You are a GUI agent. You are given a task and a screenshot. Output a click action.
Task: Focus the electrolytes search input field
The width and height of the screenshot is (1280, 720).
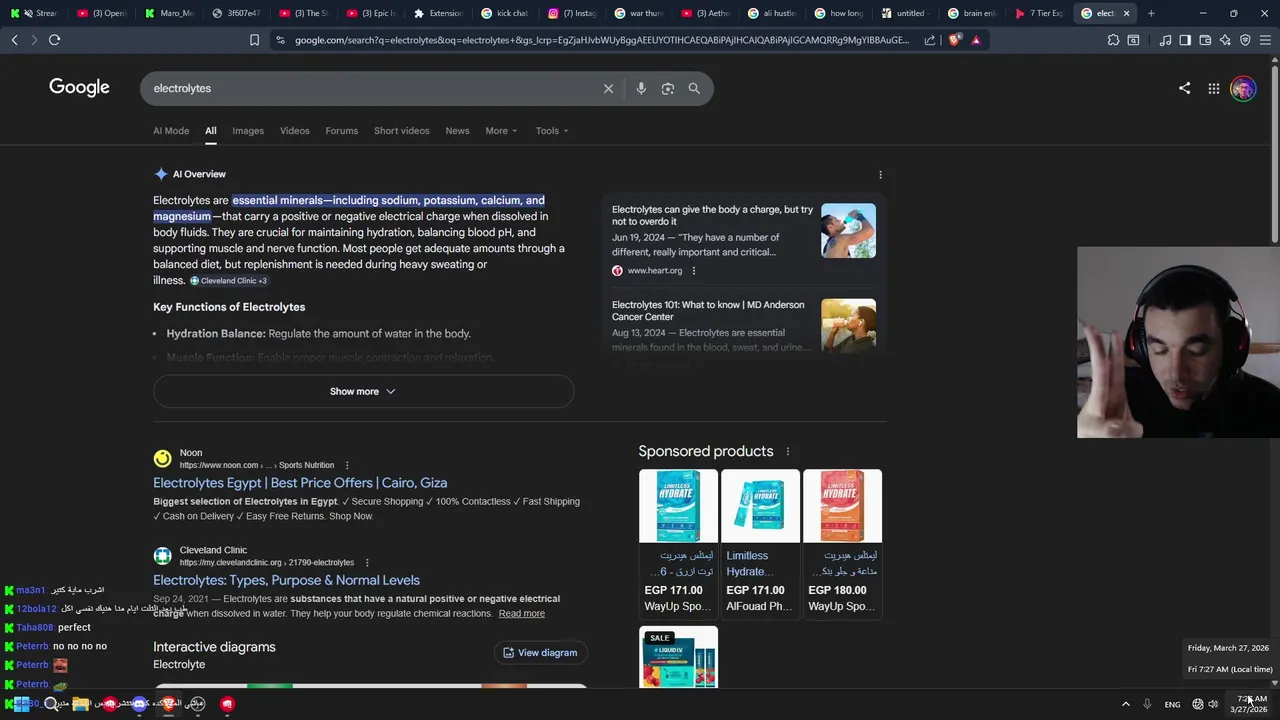[370, 88]
